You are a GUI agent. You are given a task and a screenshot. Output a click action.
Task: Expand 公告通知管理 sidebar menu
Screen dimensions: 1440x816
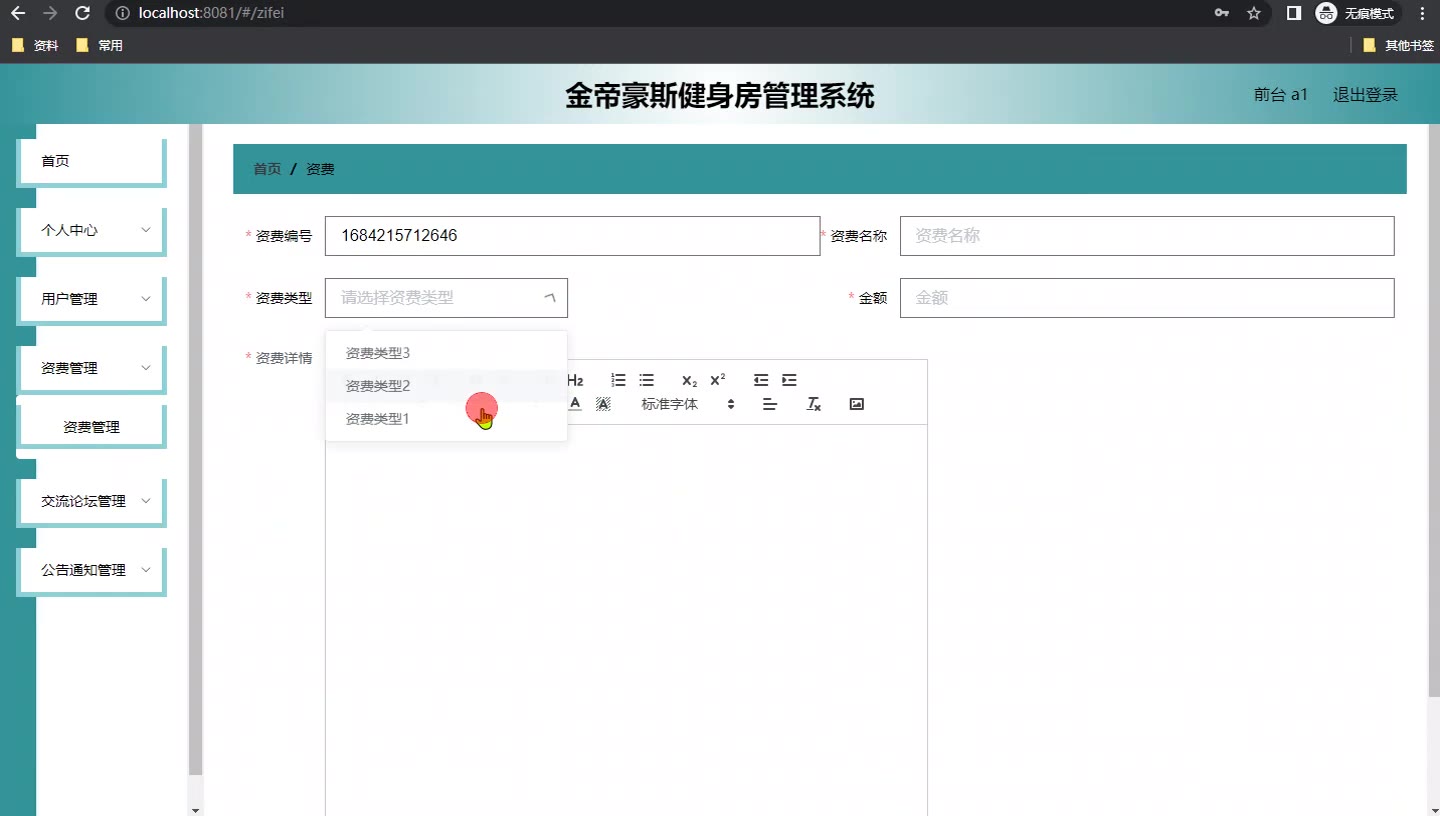pyautogui.click(x=91, y=570)
